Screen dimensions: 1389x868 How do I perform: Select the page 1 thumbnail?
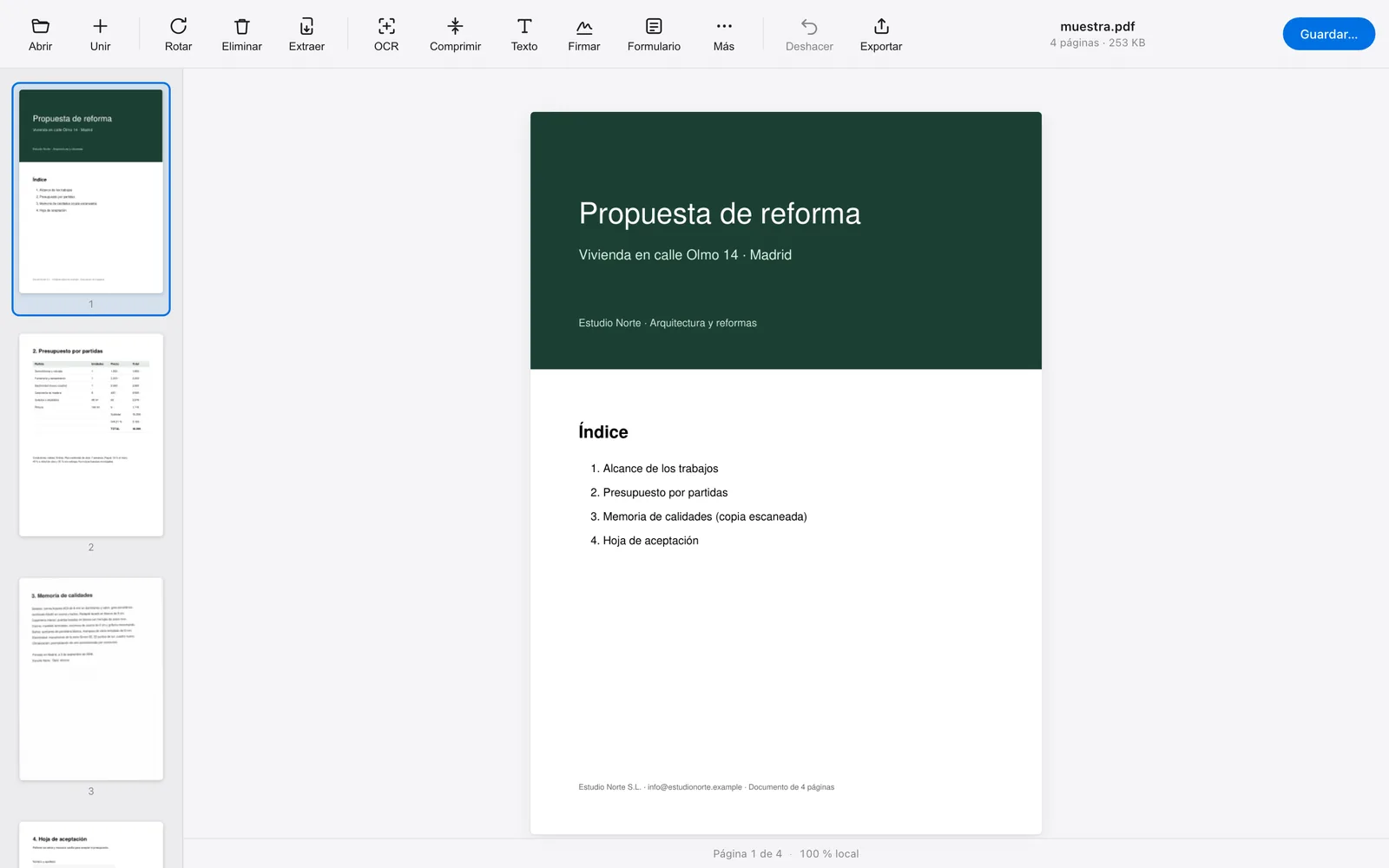(x=91, y=191)
